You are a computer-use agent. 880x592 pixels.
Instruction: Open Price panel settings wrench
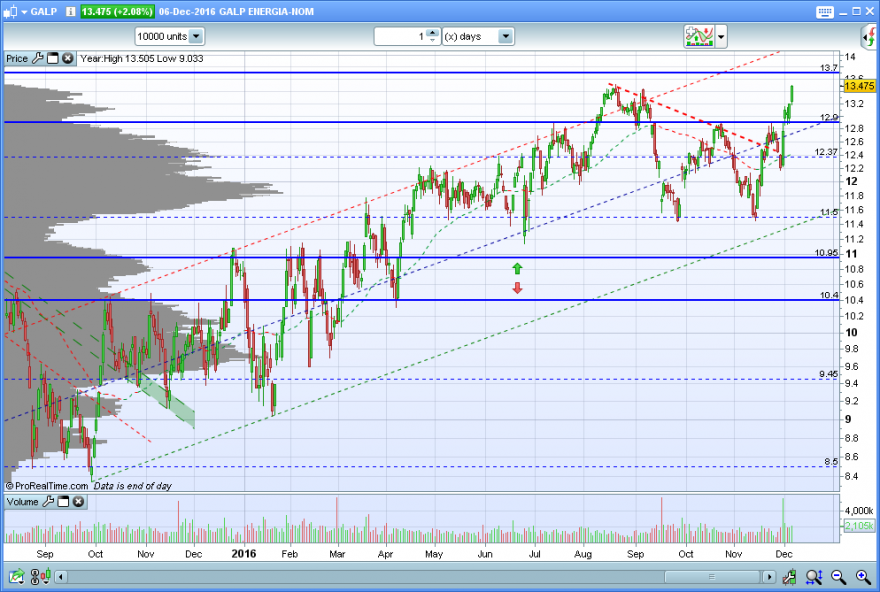[x=38, y=58]
